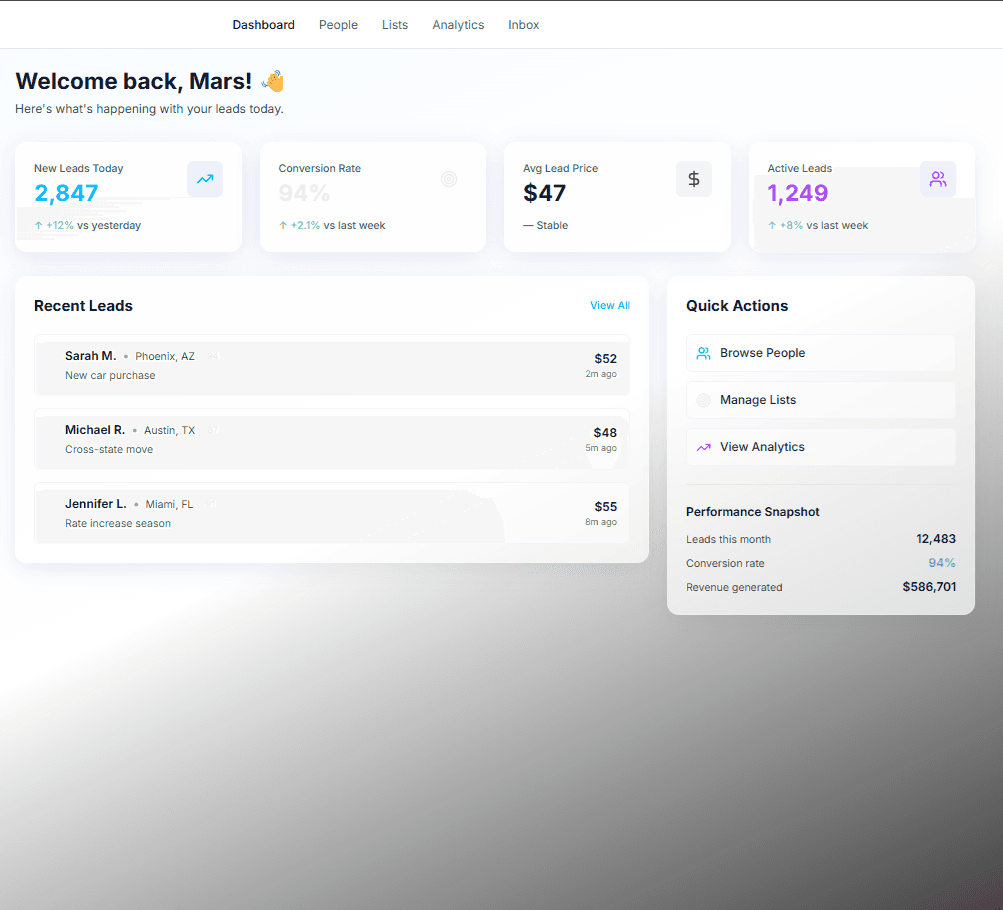Click the target icon on Conversion Rate card
1003x910 pixels.
(x=449, y=178)
